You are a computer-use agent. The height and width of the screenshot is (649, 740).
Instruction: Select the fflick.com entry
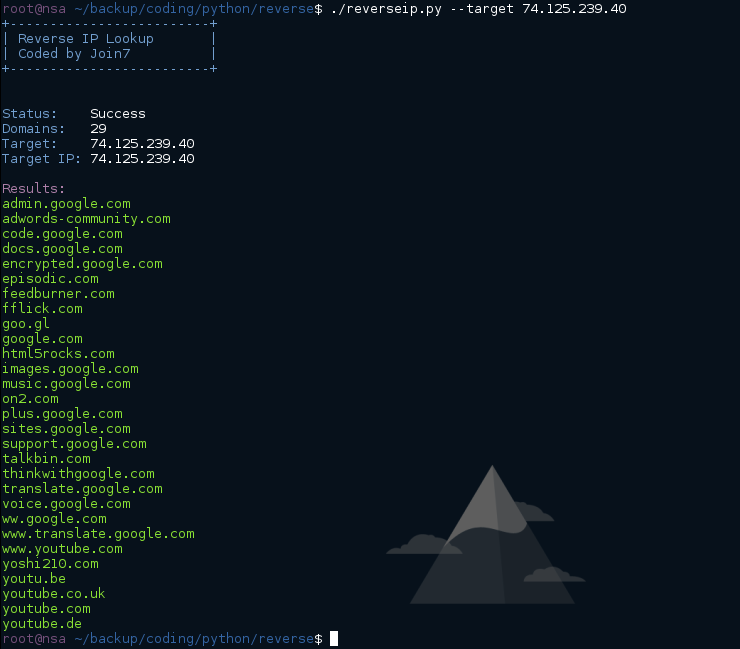tap(42, 309)
